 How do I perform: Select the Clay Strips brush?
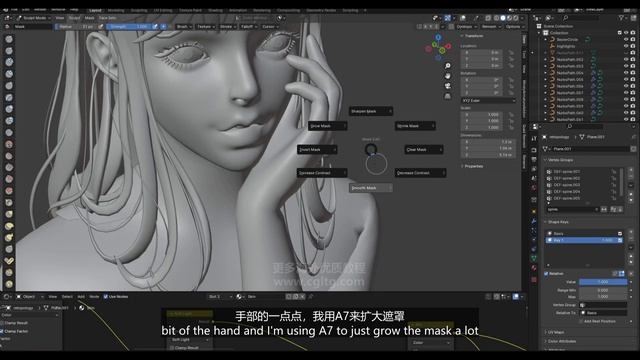(9, 74)
